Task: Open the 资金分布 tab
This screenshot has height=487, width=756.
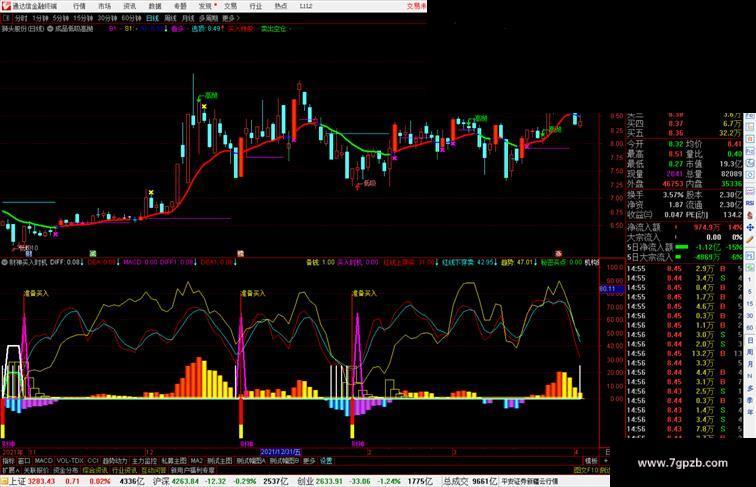Action: tap(66, 470)
